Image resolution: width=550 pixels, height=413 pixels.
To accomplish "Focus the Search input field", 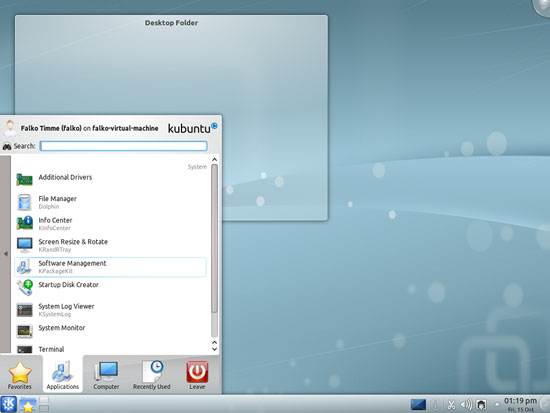I will (123, 146).
